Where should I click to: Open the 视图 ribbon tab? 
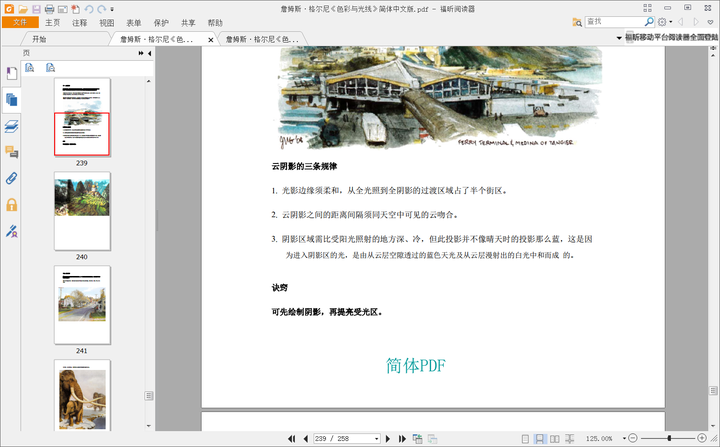[107, 23]
